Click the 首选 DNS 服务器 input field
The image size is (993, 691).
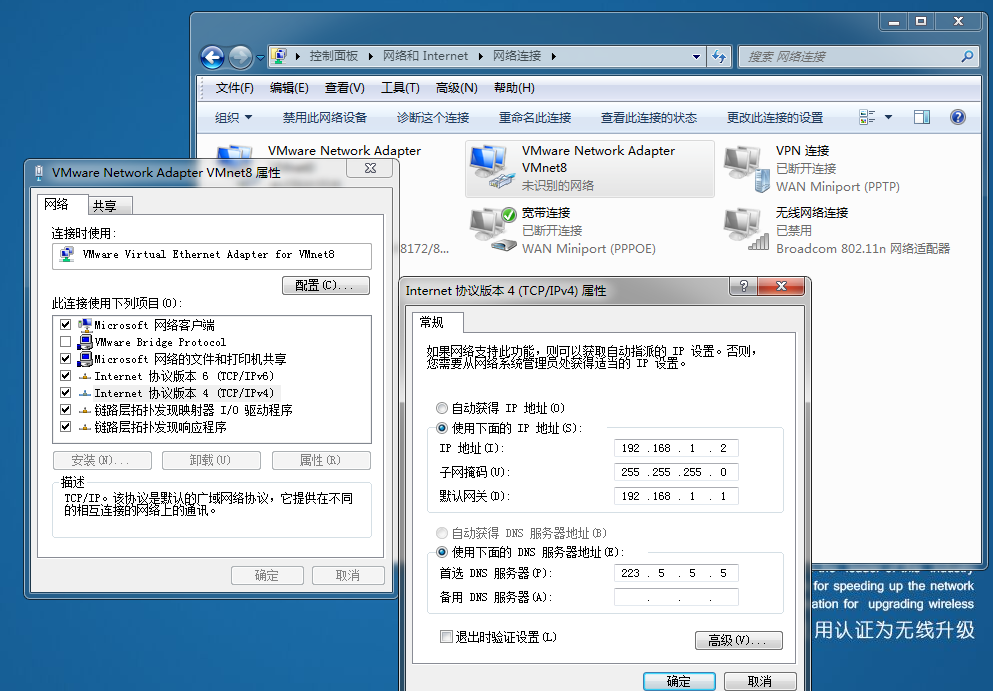(x=676, y=573)
